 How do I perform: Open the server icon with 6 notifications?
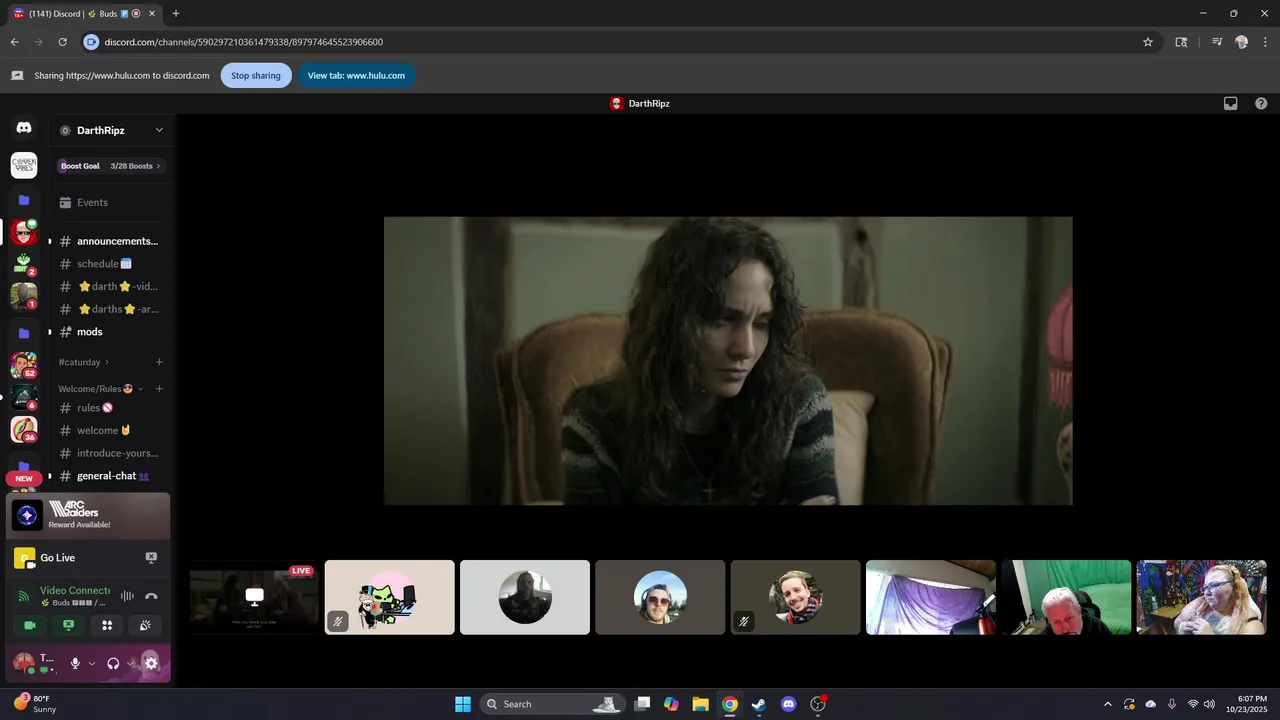tap(24, 397)
